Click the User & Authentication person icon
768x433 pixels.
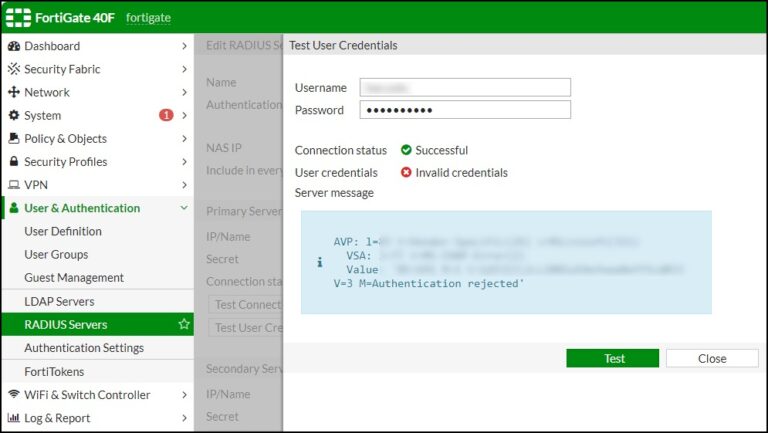14,208
